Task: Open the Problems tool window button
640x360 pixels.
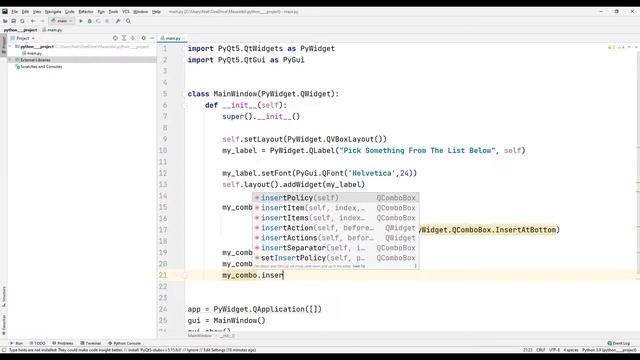Action: coord(63,343)
